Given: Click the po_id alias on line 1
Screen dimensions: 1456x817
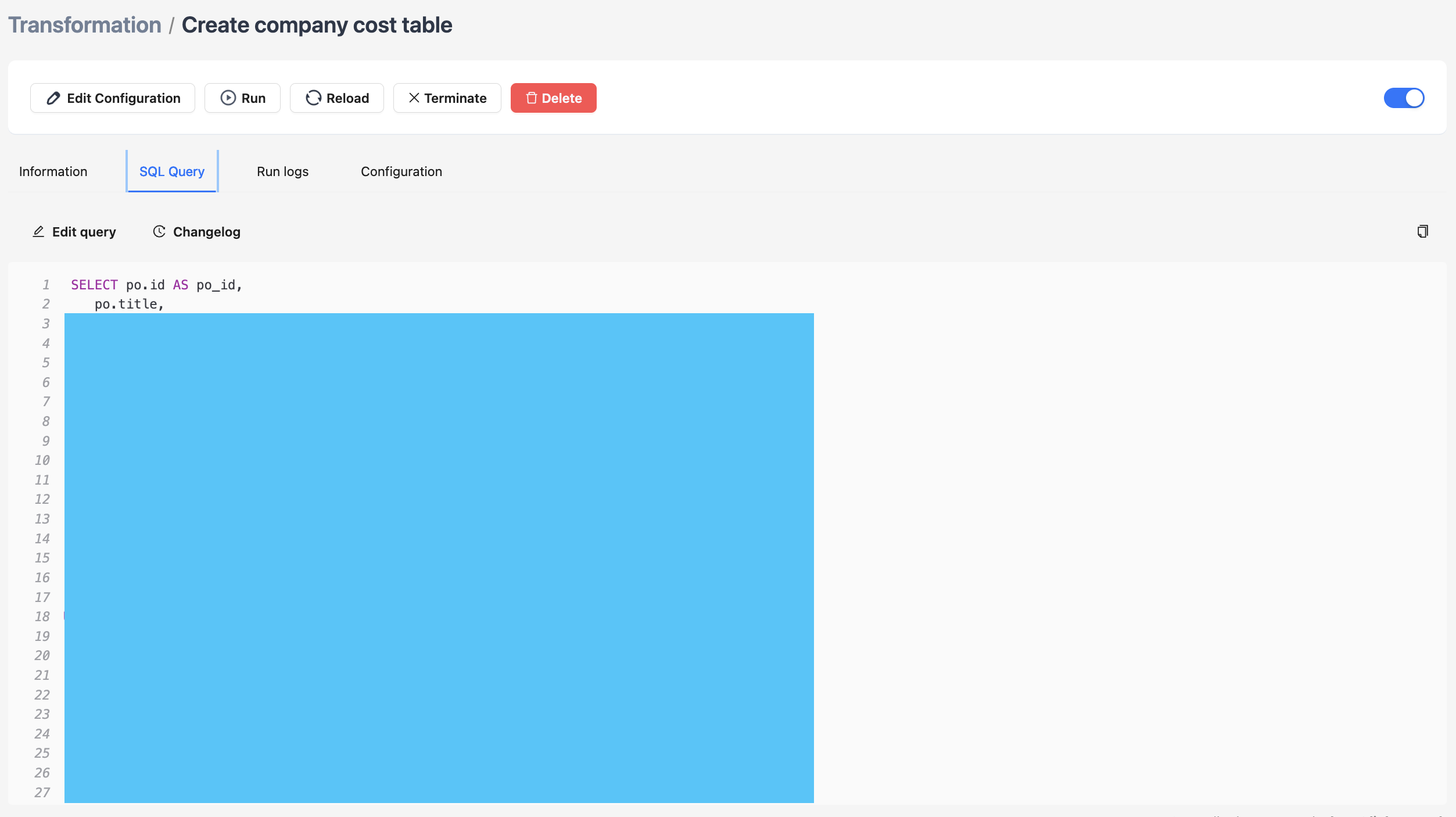Looking at the screenshot, I should [x=216, y=285].
